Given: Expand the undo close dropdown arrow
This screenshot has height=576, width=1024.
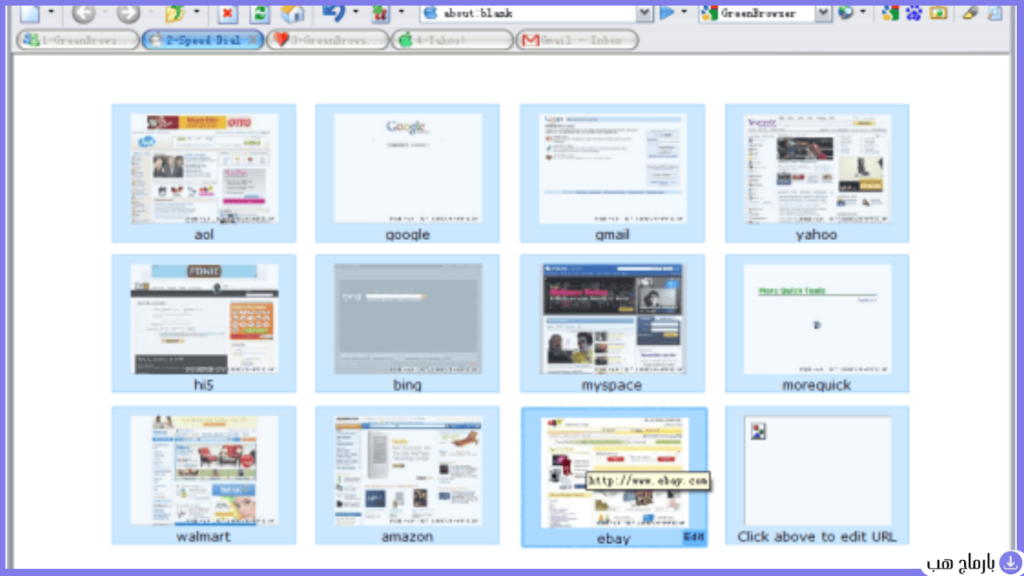Looking at the screenshot, I should tap(355, 12).
